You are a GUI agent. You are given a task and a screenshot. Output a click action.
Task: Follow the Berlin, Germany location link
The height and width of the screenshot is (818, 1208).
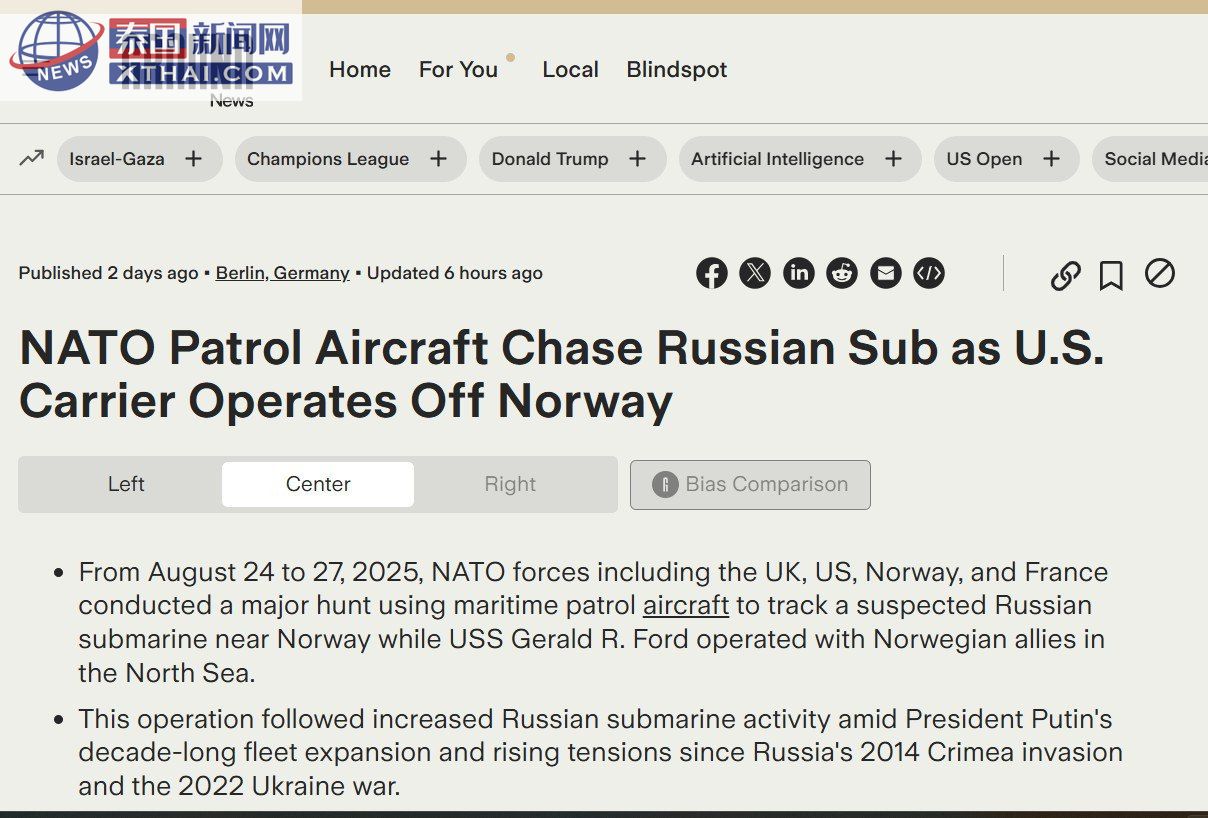(x=283, y=273)
